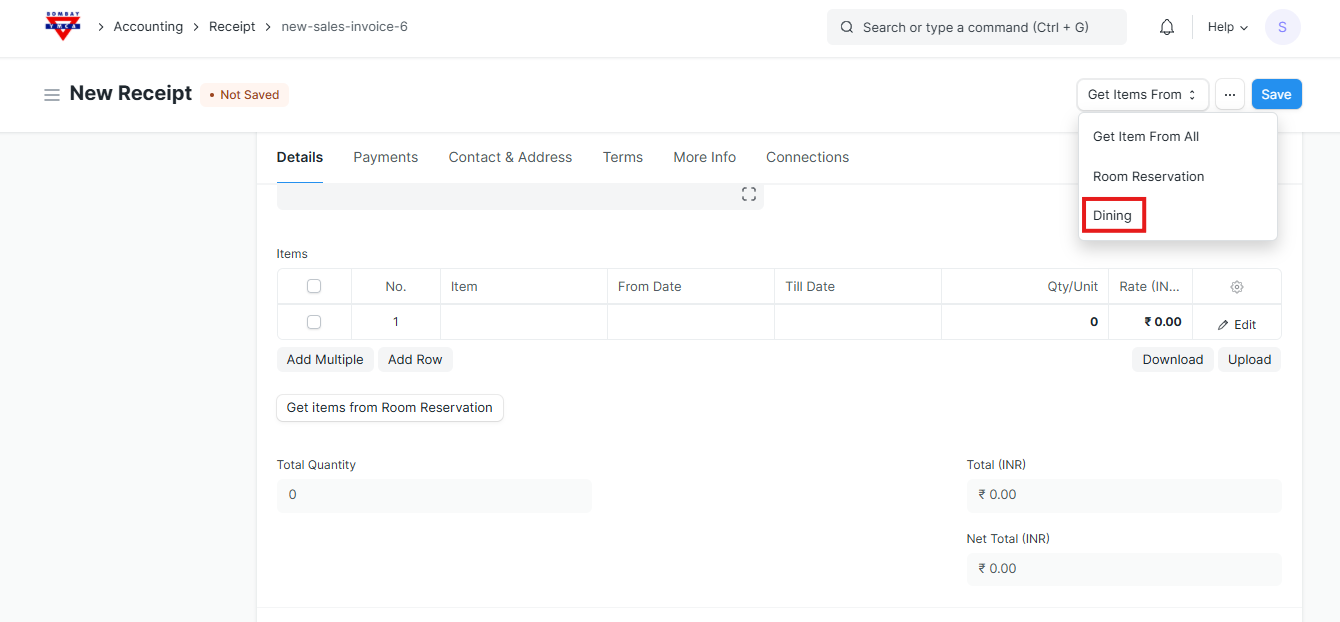
Task: Click Get items from Room Reservation button
Action: pyautogui.click(x=389, y=407)
